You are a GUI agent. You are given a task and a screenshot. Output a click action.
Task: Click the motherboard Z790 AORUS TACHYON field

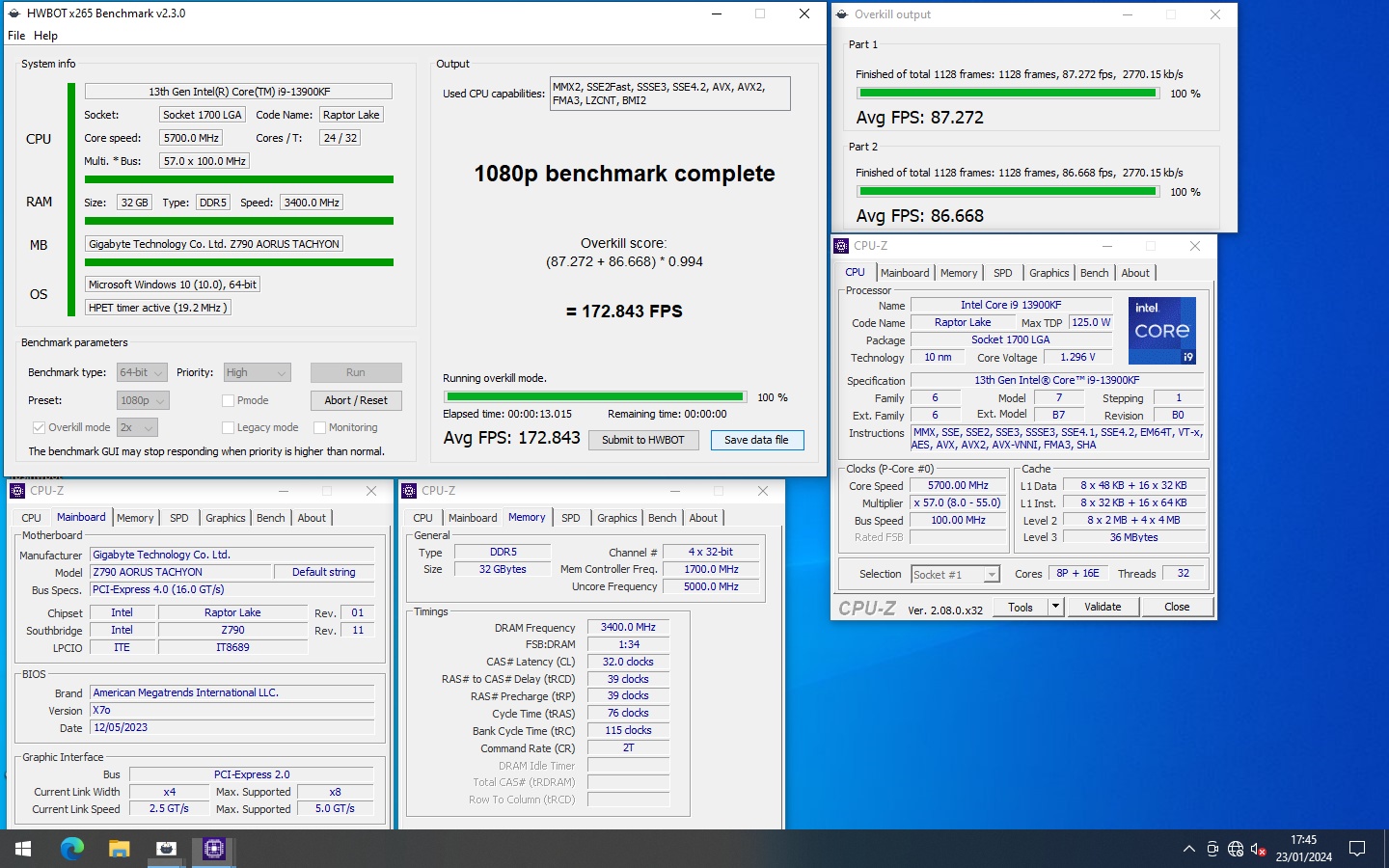[x=214, y=244]
